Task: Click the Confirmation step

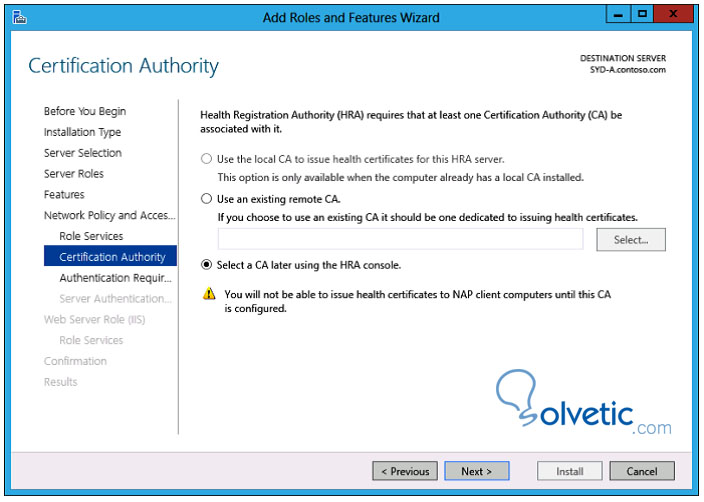Action: click(x=75, y=361)
